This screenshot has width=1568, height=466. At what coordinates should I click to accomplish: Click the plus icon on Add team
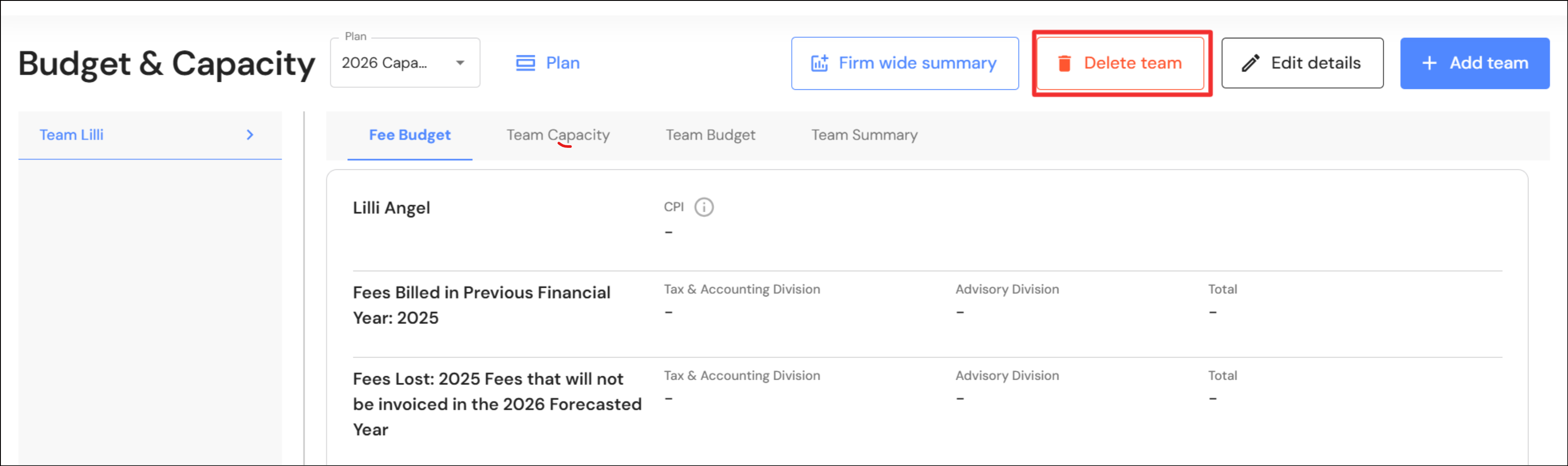pos(1429,63)
